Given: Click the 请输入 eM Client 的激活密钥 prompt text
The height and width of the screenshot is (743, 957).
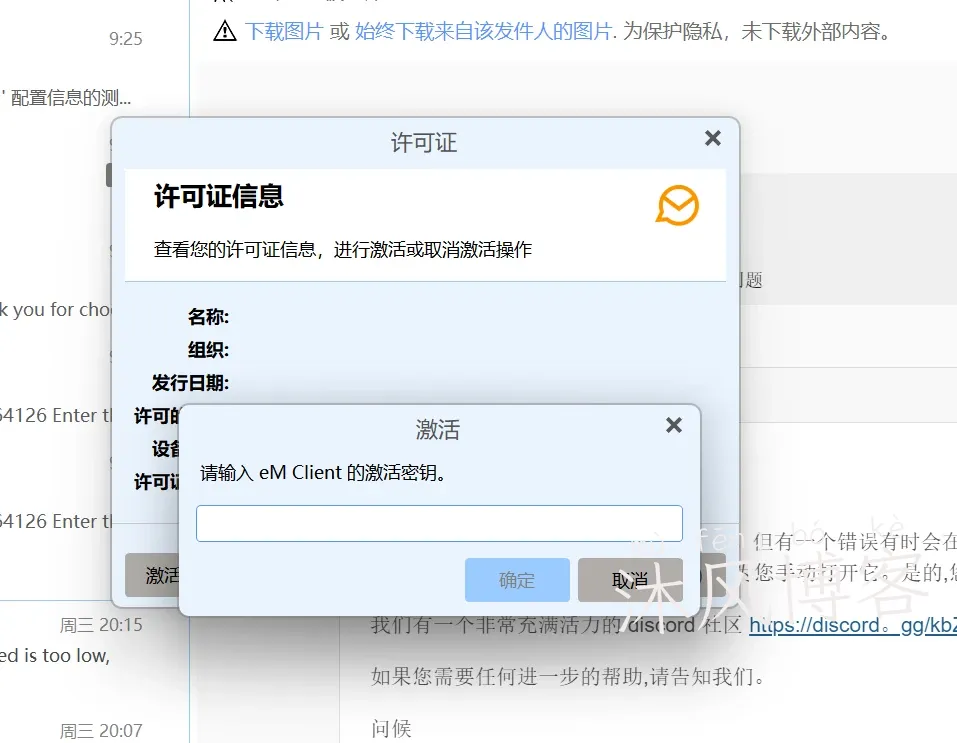Looking at the screenshot, I should pyautogui.click(x=322, y=473).
